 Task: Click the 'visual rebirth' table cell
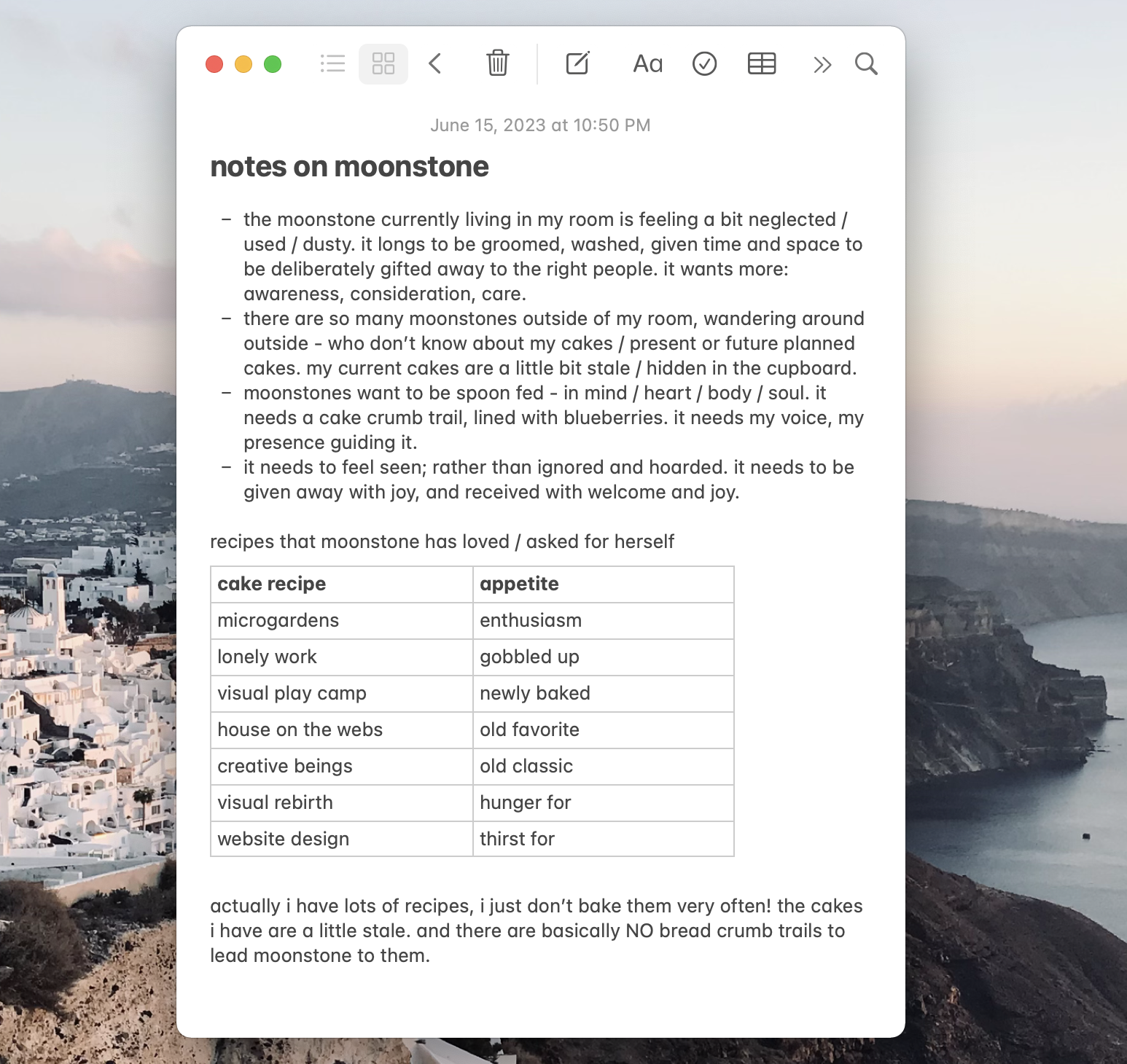(x=342, y=803)
